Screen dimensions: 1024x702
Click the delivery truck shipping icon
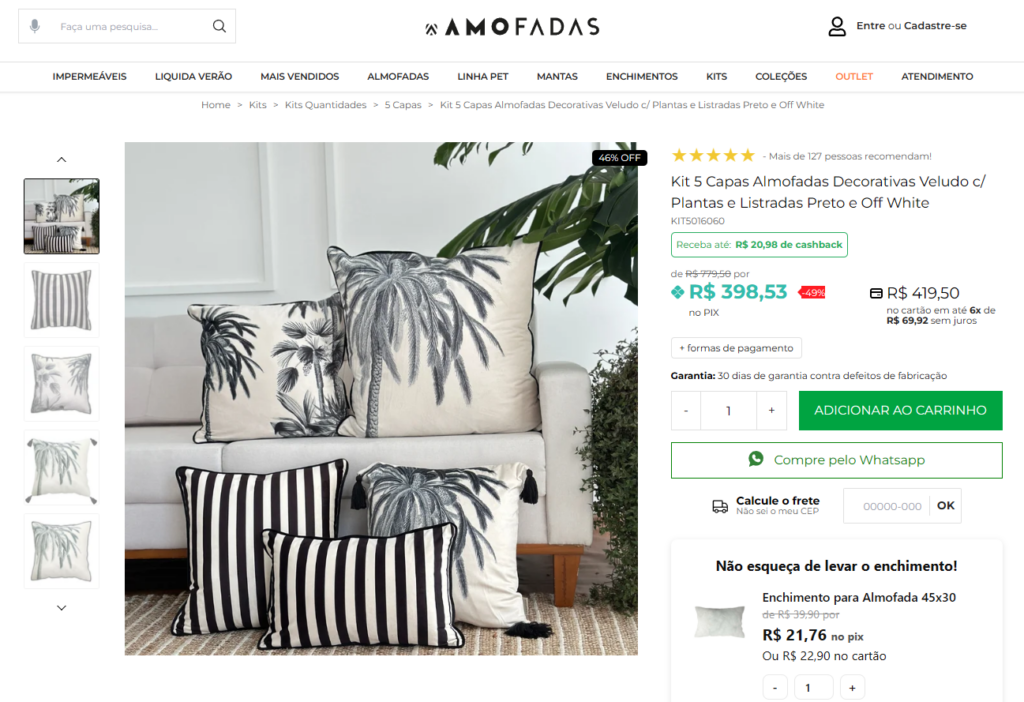[x=720, y=506]
